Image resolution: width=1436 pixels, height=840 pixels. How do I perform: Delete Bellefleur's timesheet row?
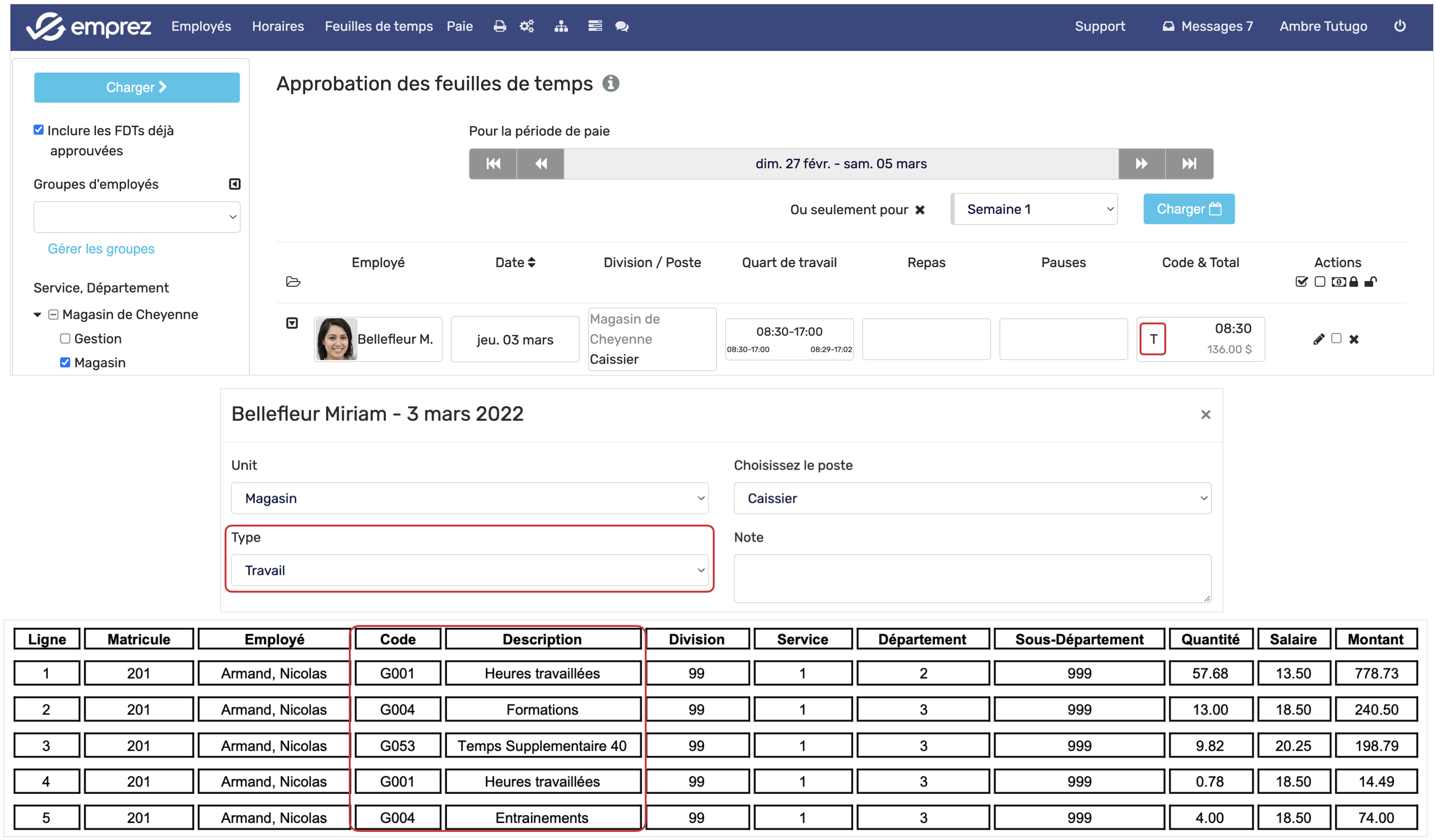pos(1354,340)
